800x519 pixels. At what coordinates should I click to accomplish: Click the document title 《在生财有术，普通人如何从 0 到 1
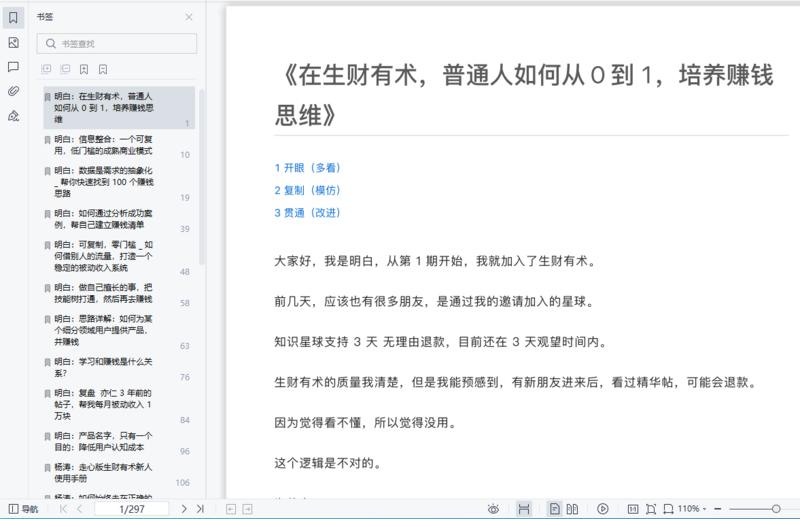(526, 95)
